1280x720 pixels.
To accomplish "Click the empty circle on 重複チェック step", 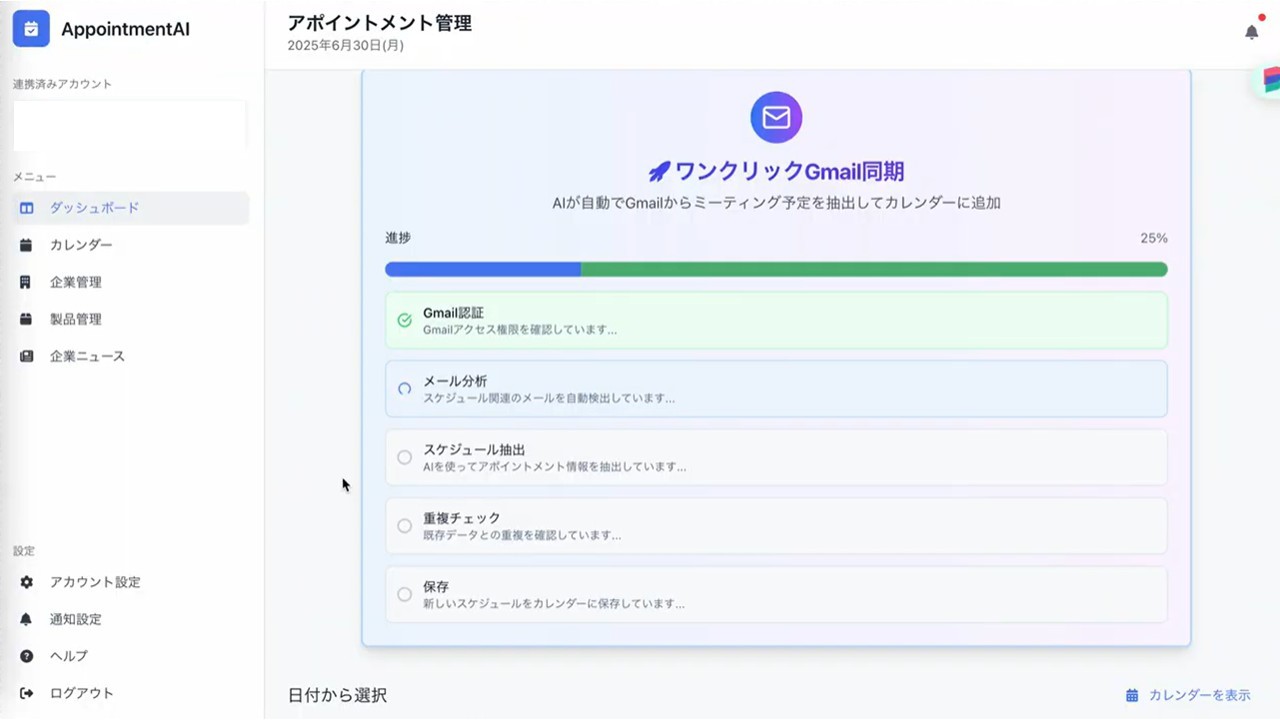I will tap(404, 526).
